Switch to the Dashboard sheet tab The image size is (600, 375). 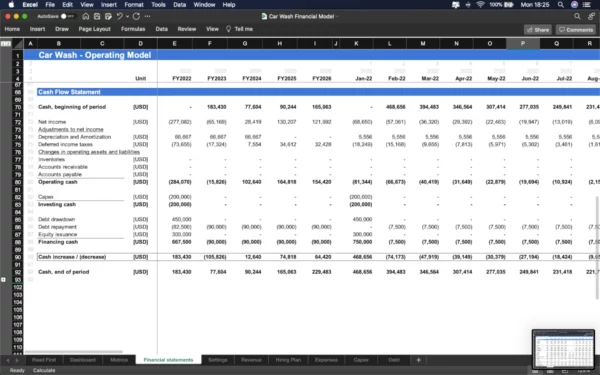point(83,360)
